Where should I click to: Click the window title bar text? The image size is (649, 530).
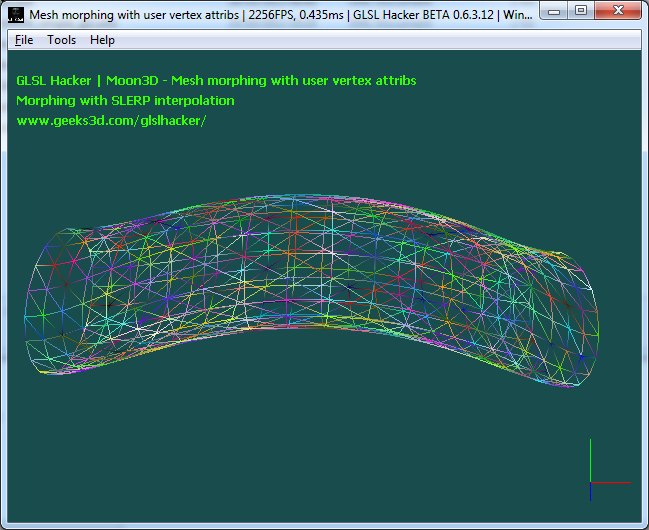click(281, 15)
